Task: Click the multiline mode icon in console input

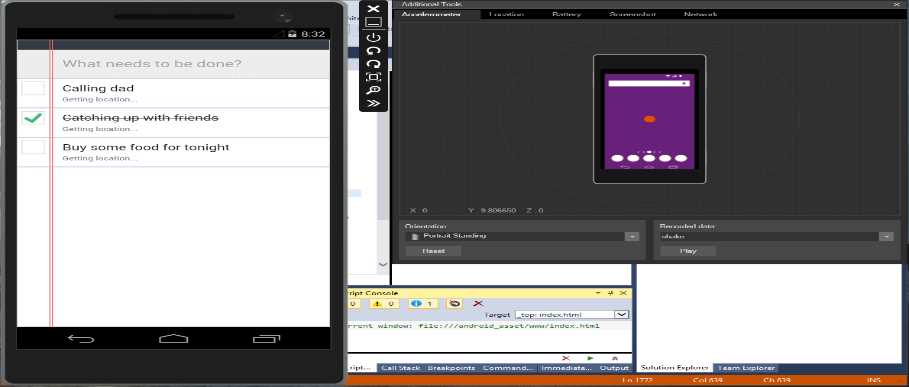Action: point(615,359)
